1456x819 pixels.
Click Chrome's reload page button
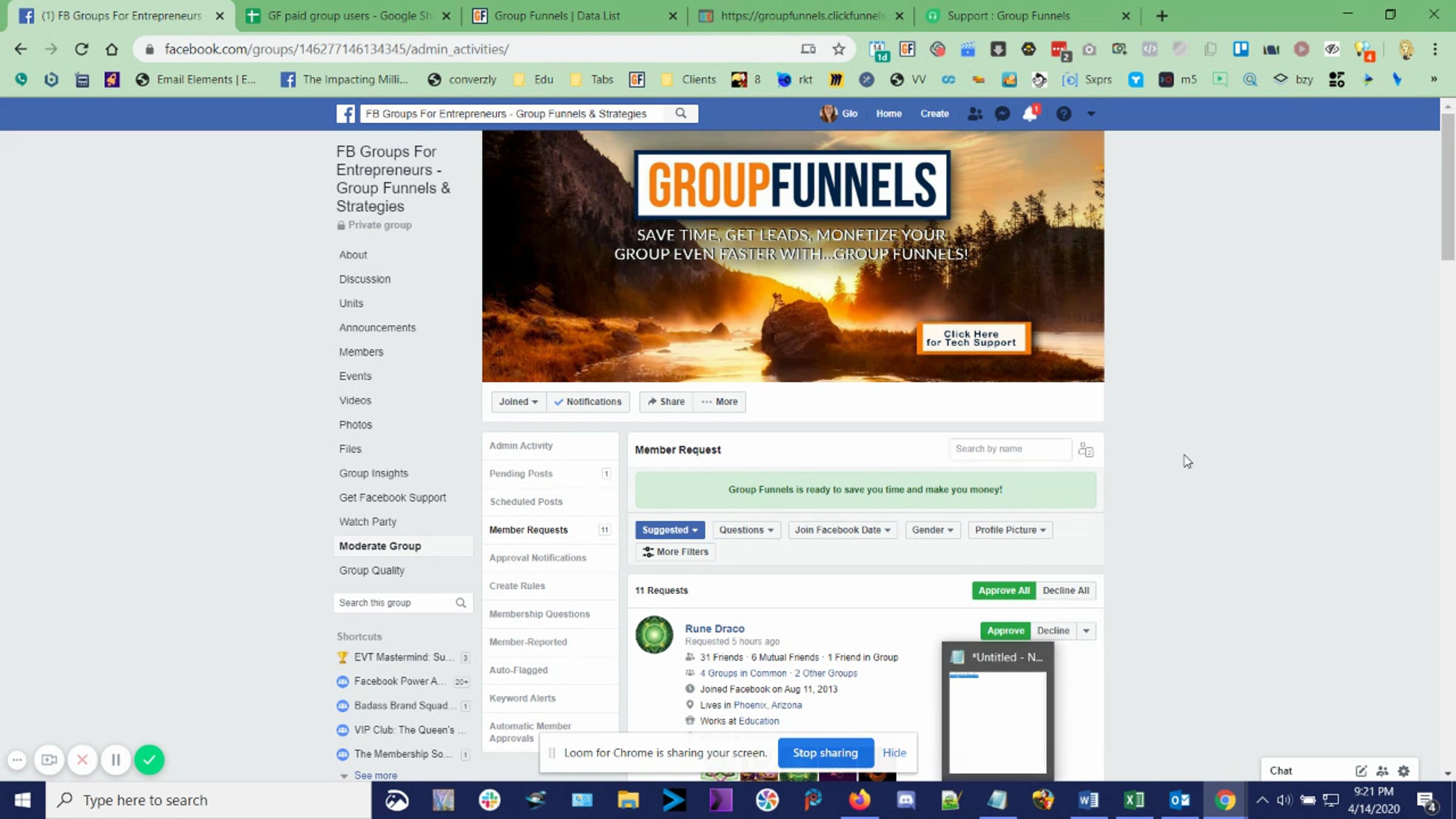(x=81, y=49)
